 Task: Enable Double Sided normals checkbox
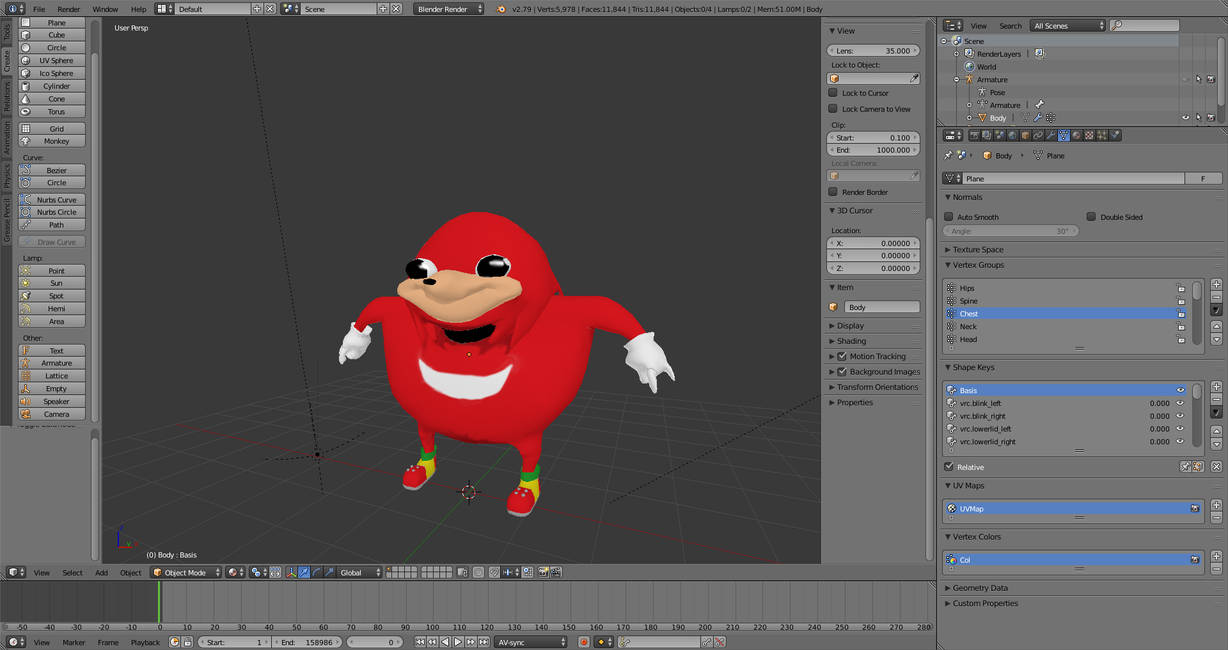[x=1091, y=217]
